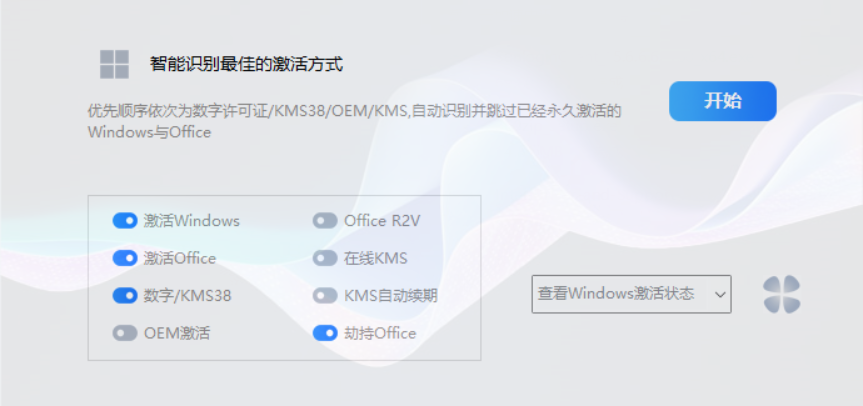Enable the OEM激活 toggle switch
Viewport: 863px width, 406px height.
(125, 333)
